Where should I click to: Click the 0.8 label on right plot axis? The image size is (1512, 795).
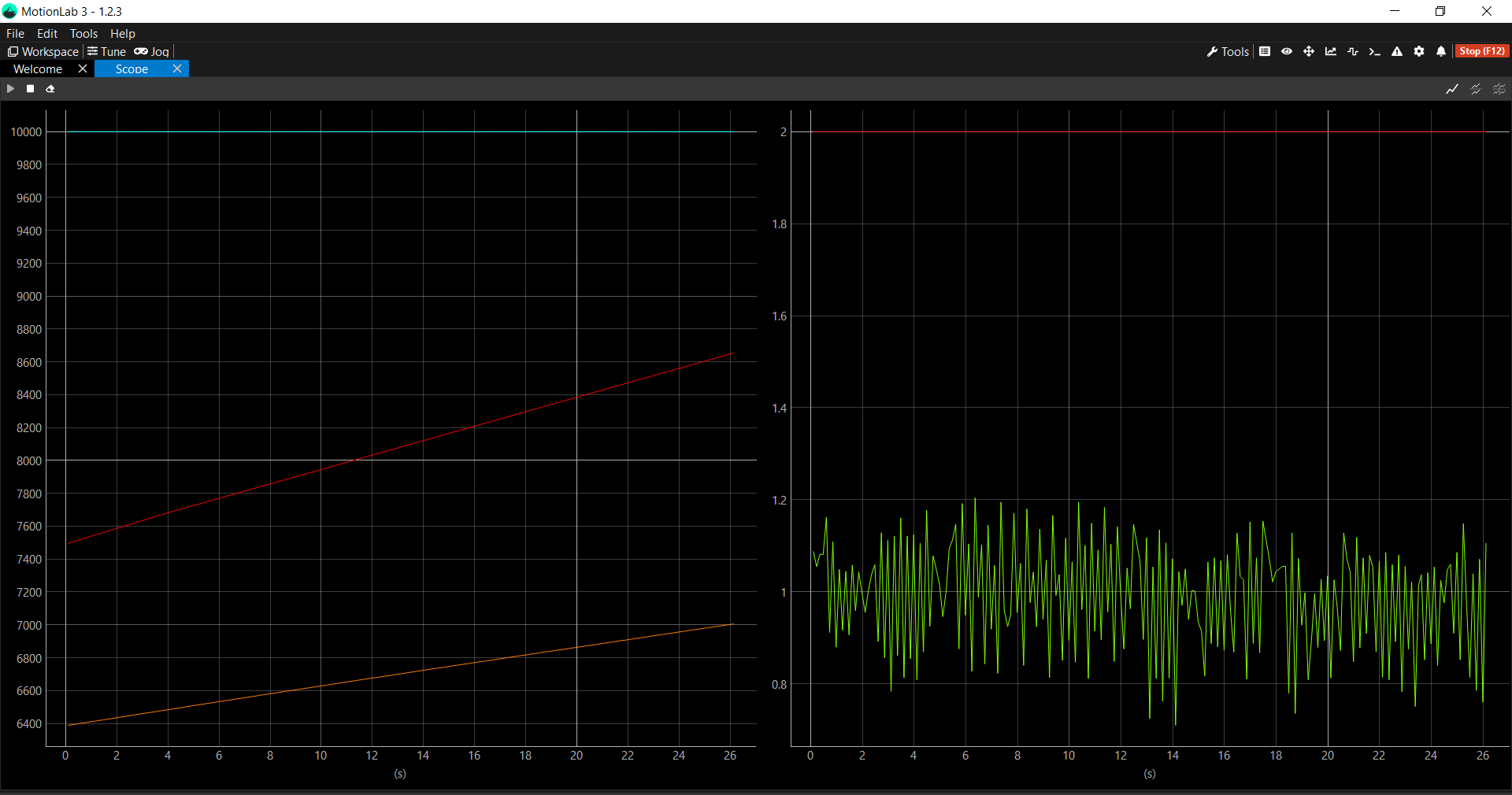tap(779, 685)
